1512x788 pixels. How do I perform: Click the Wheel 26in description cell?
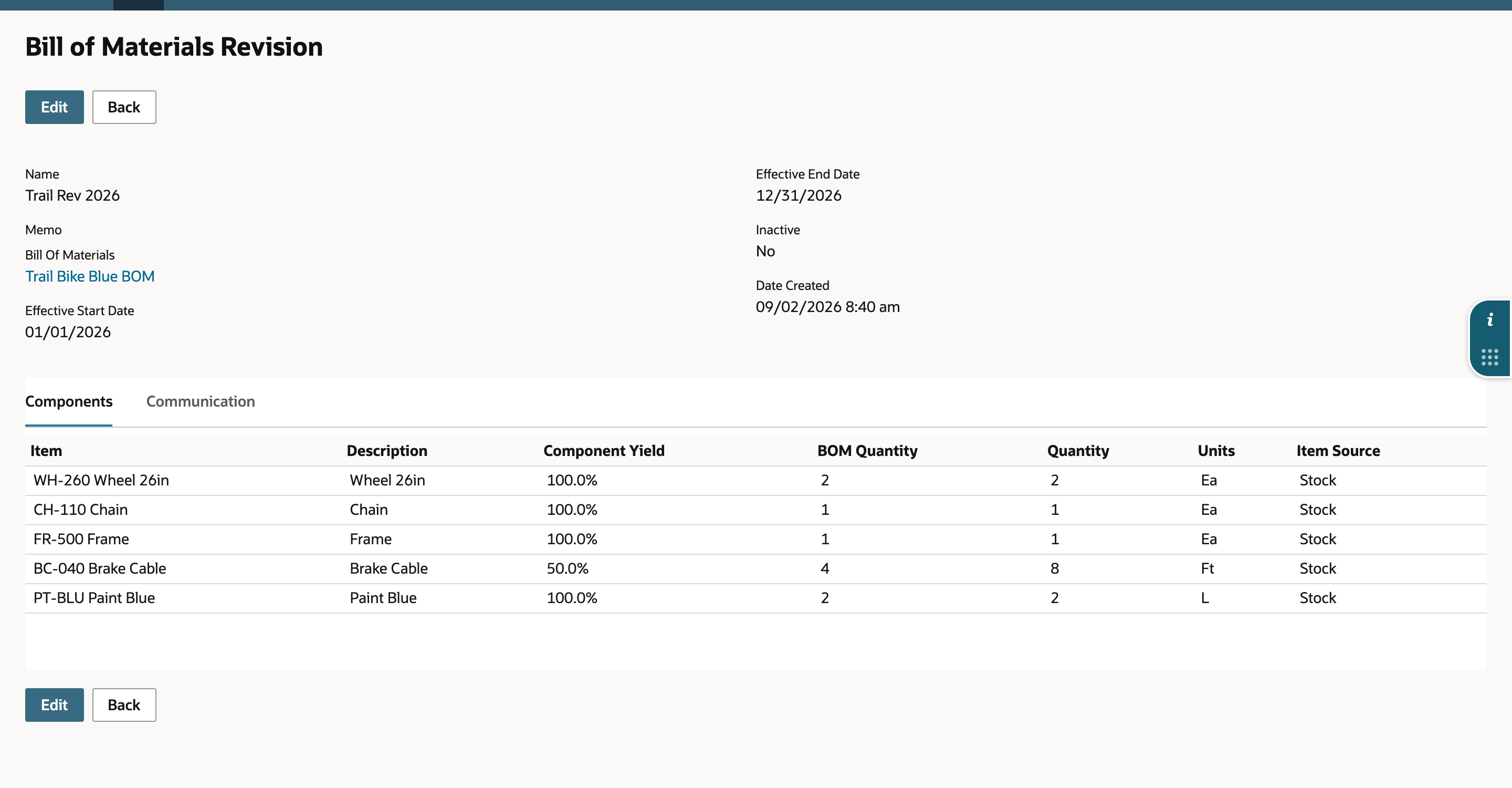coord(387,480)
